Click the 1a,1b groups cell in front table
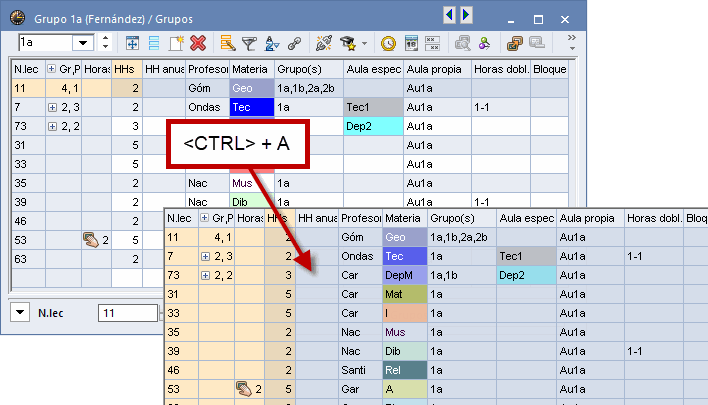708x405 pixels. tap(462, 275)
